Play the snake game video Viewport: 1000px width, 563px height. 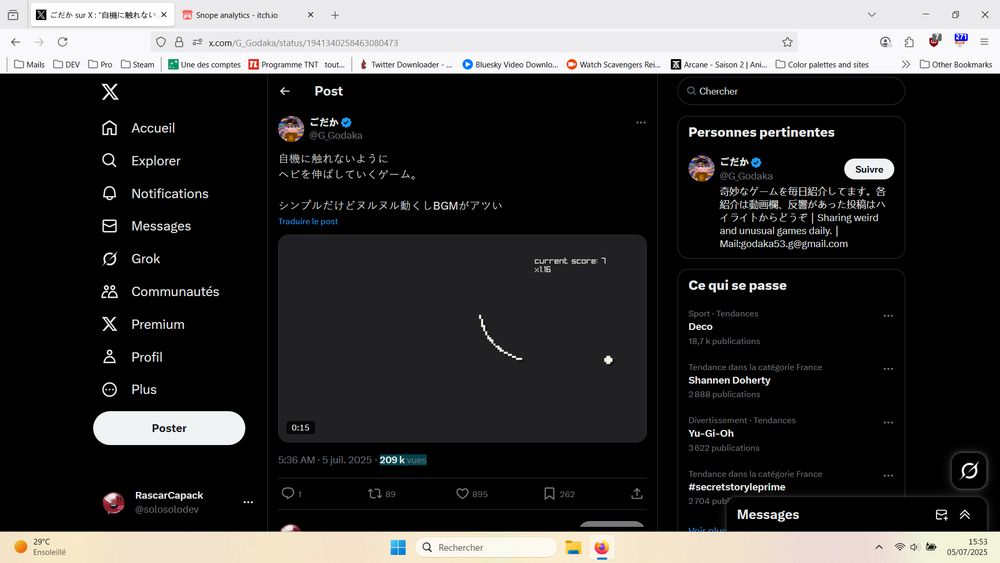coord(462,339)
